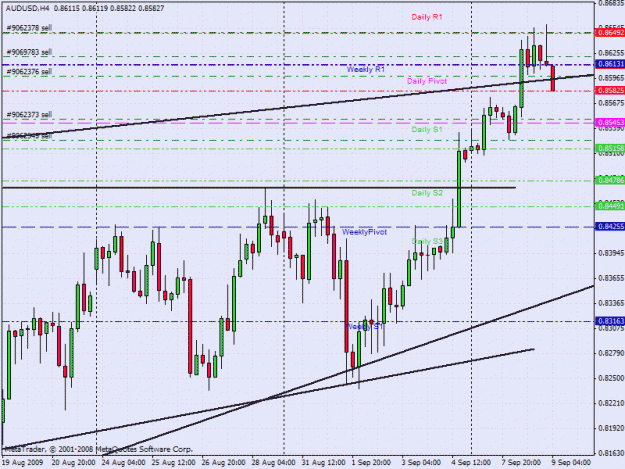Click the 1 Sep 20:00 time label
625x469 pixels.
click(371, 463)
